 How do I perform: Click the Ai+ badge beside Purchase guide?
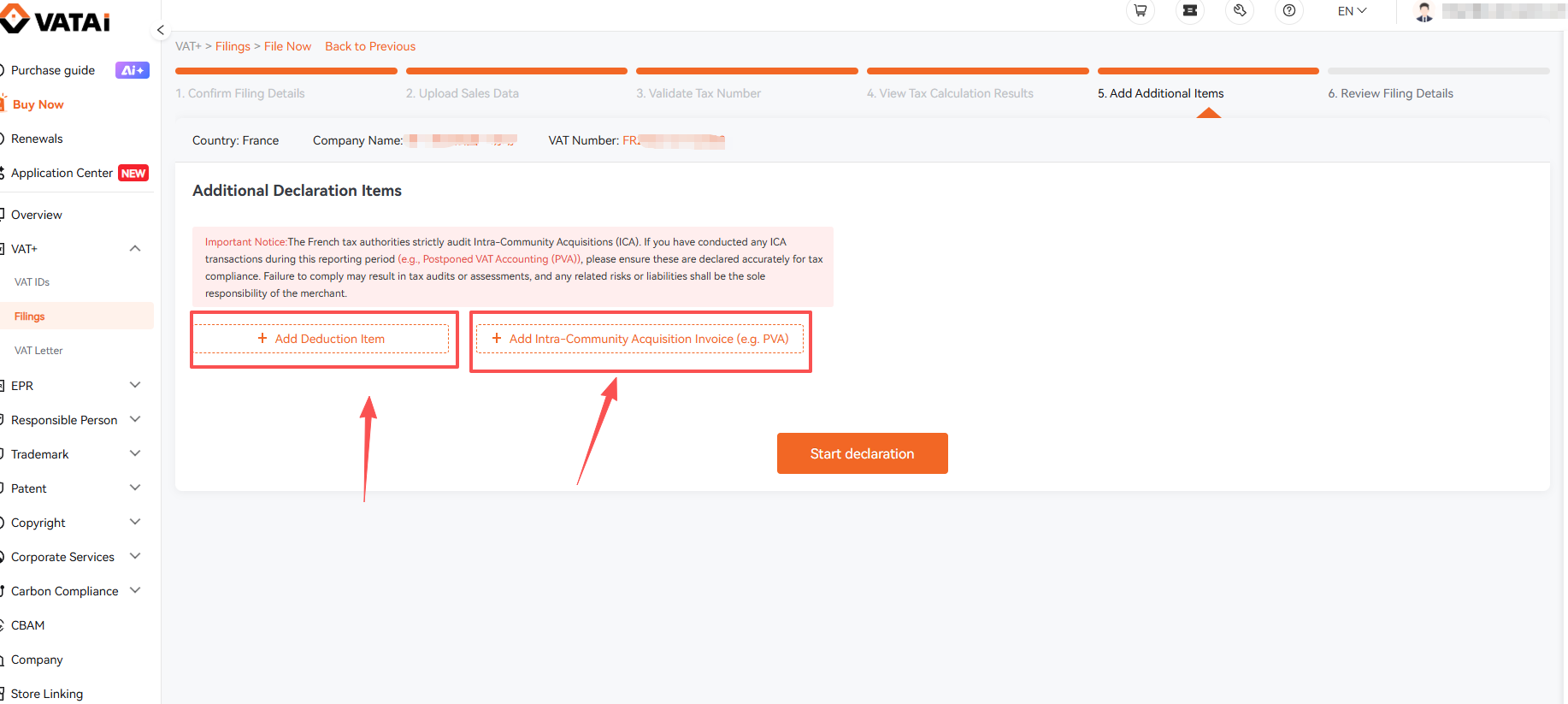point(133,70)
